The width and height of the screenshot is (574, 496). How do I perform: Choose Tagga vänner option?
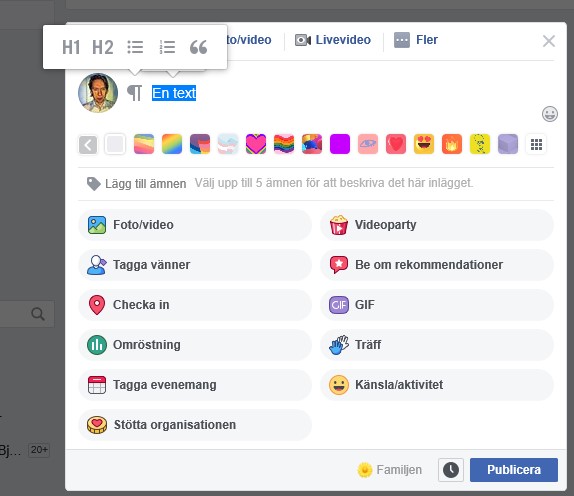195,265
